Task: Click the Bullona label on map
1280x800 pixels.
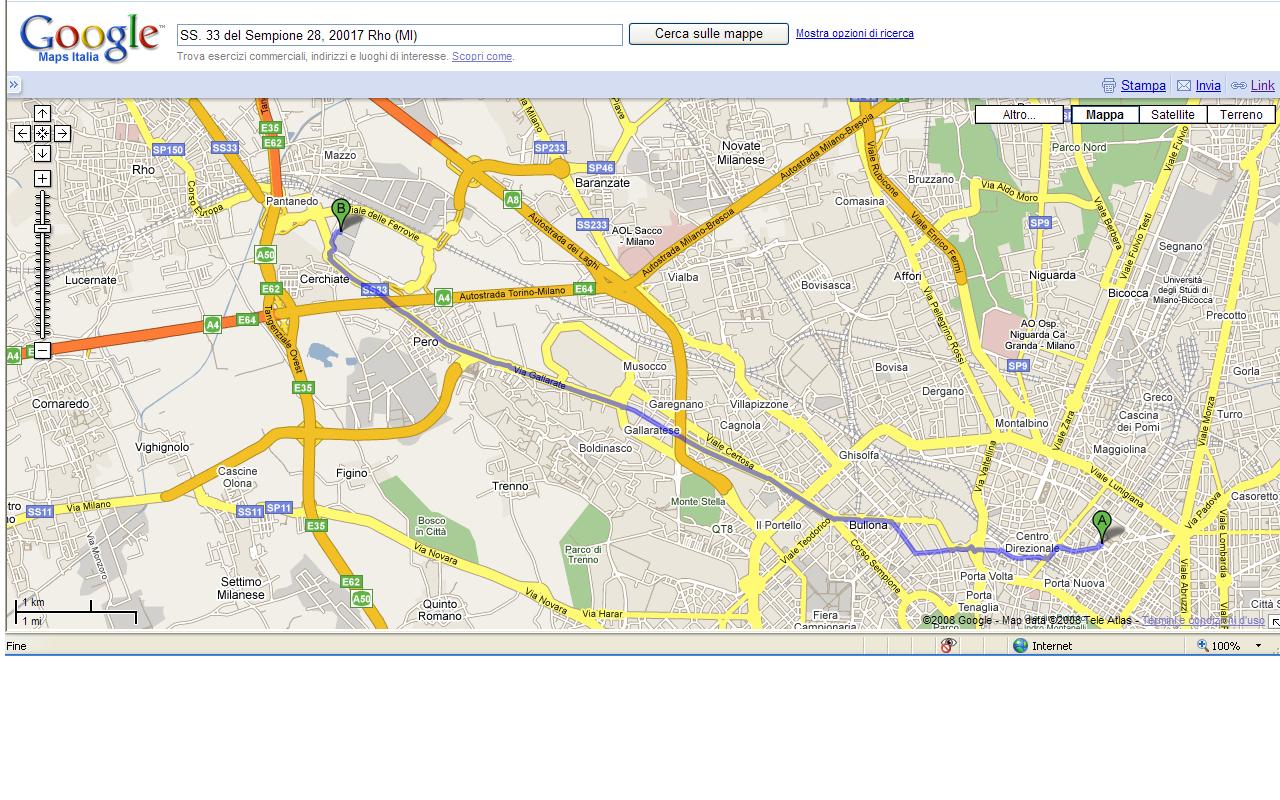Action: (868, 525)
